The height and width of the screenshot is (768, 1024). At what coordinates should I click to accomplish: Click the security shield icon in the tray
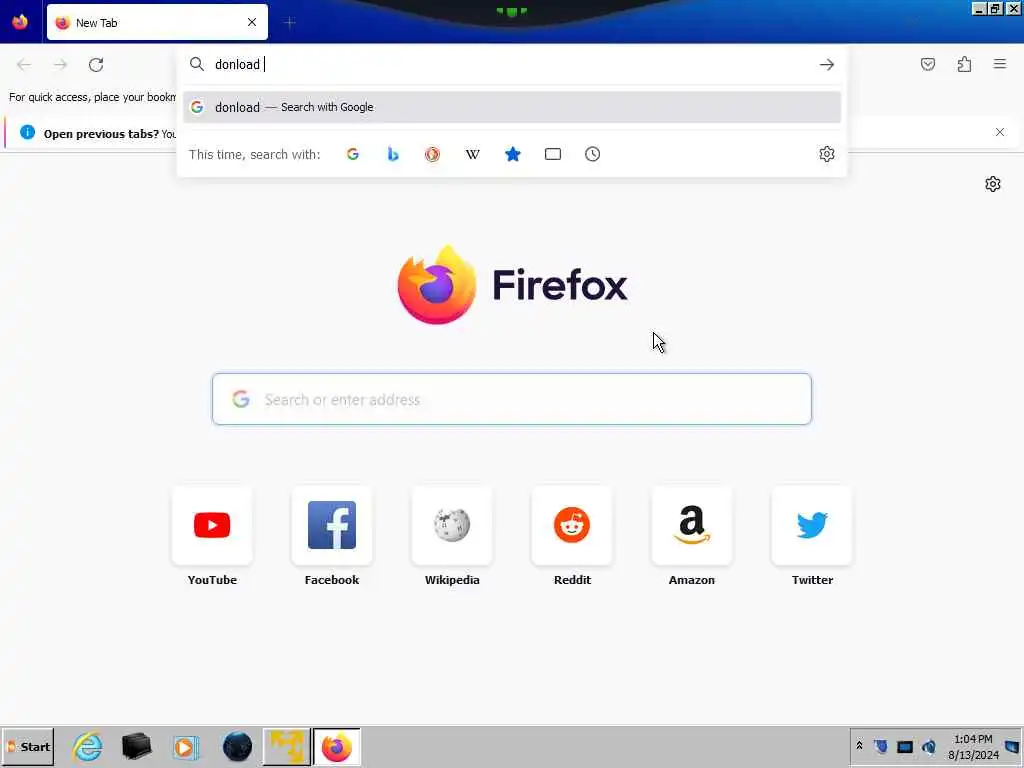(x=881, y=746)
